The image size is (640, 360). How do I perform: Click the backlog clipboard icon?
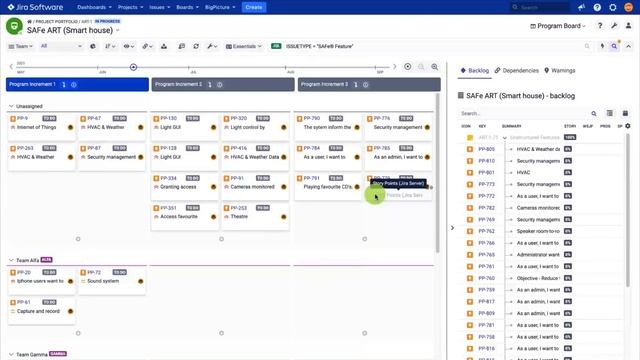click(625, 113)
